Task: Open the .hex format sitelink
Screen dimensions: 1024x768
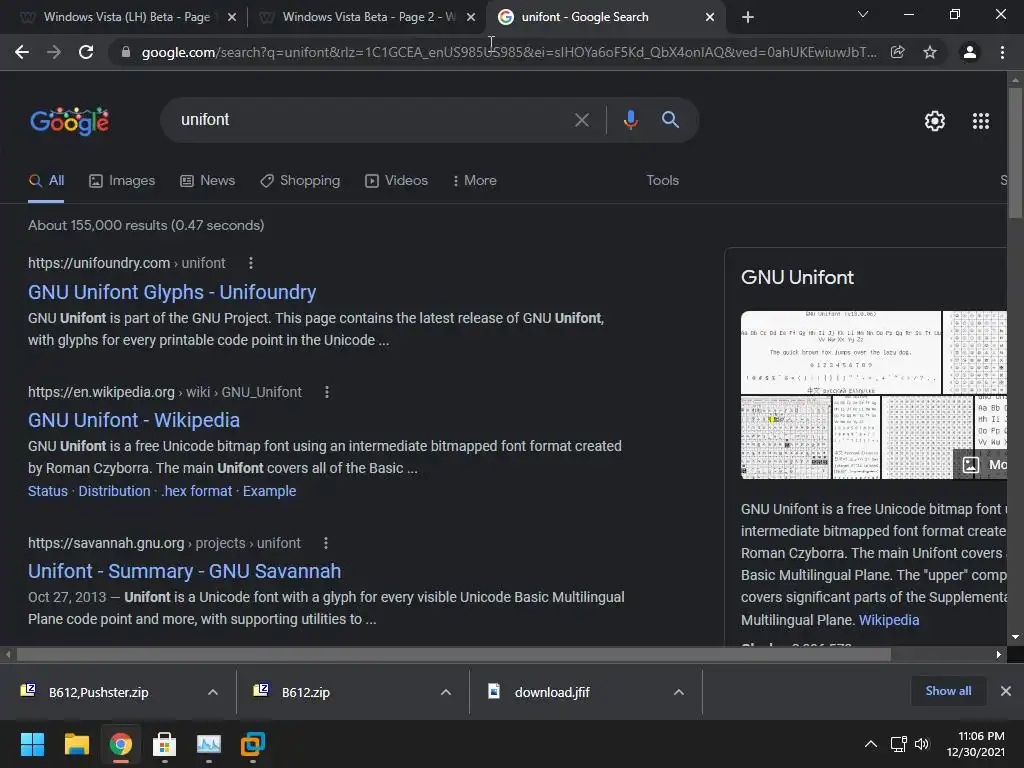Action: pyautogui.click(x=197, y=491)
